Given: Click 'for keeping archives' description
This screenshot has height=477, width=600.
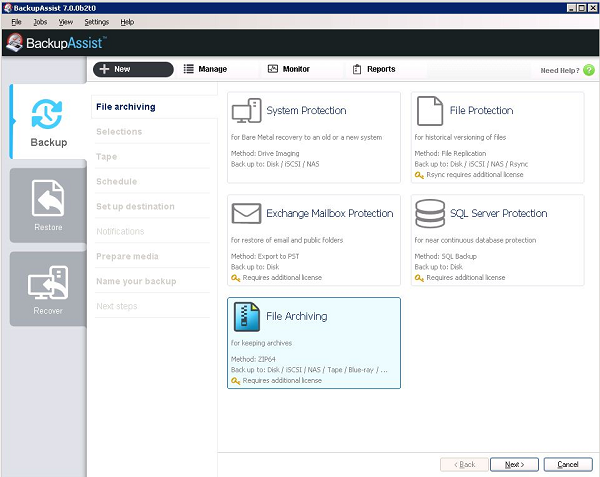Looking at the screenshot, I should point(261,343).
